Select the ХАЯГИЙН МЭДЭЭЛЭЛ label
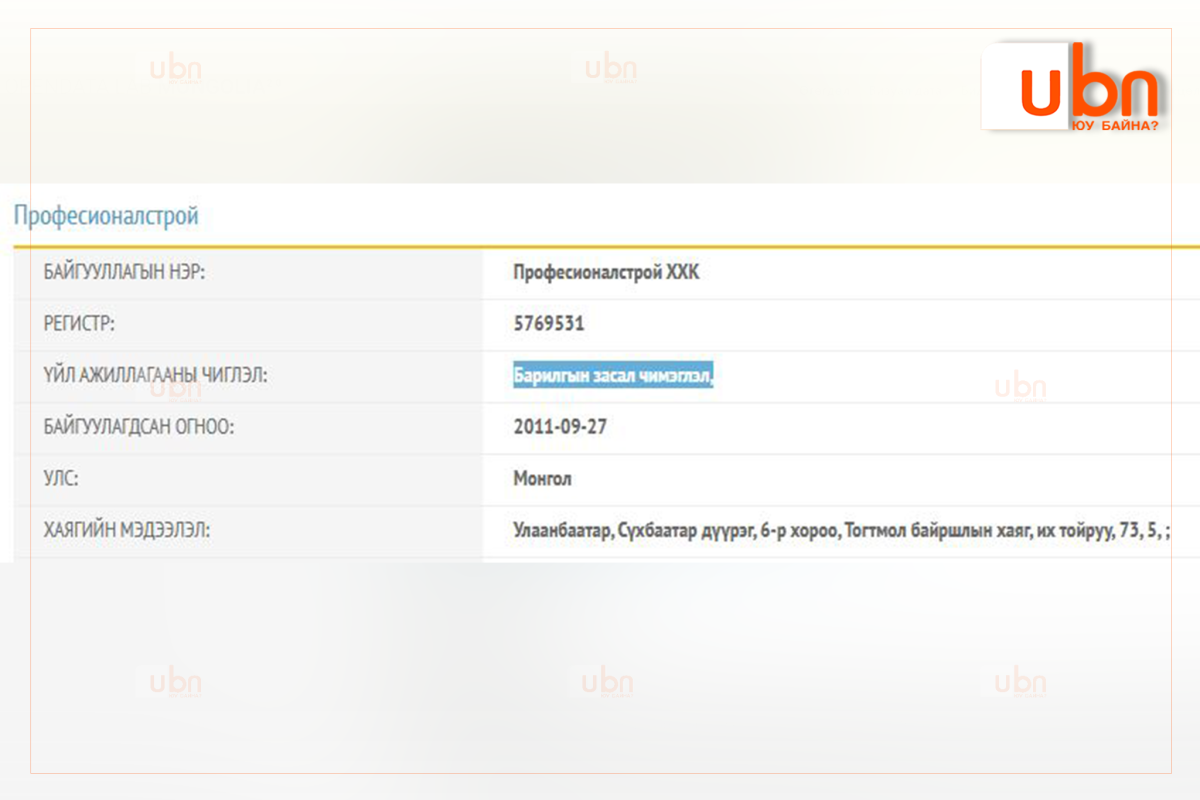The height and width of the screenshot is (800, 1200). [x=126, y=531]
